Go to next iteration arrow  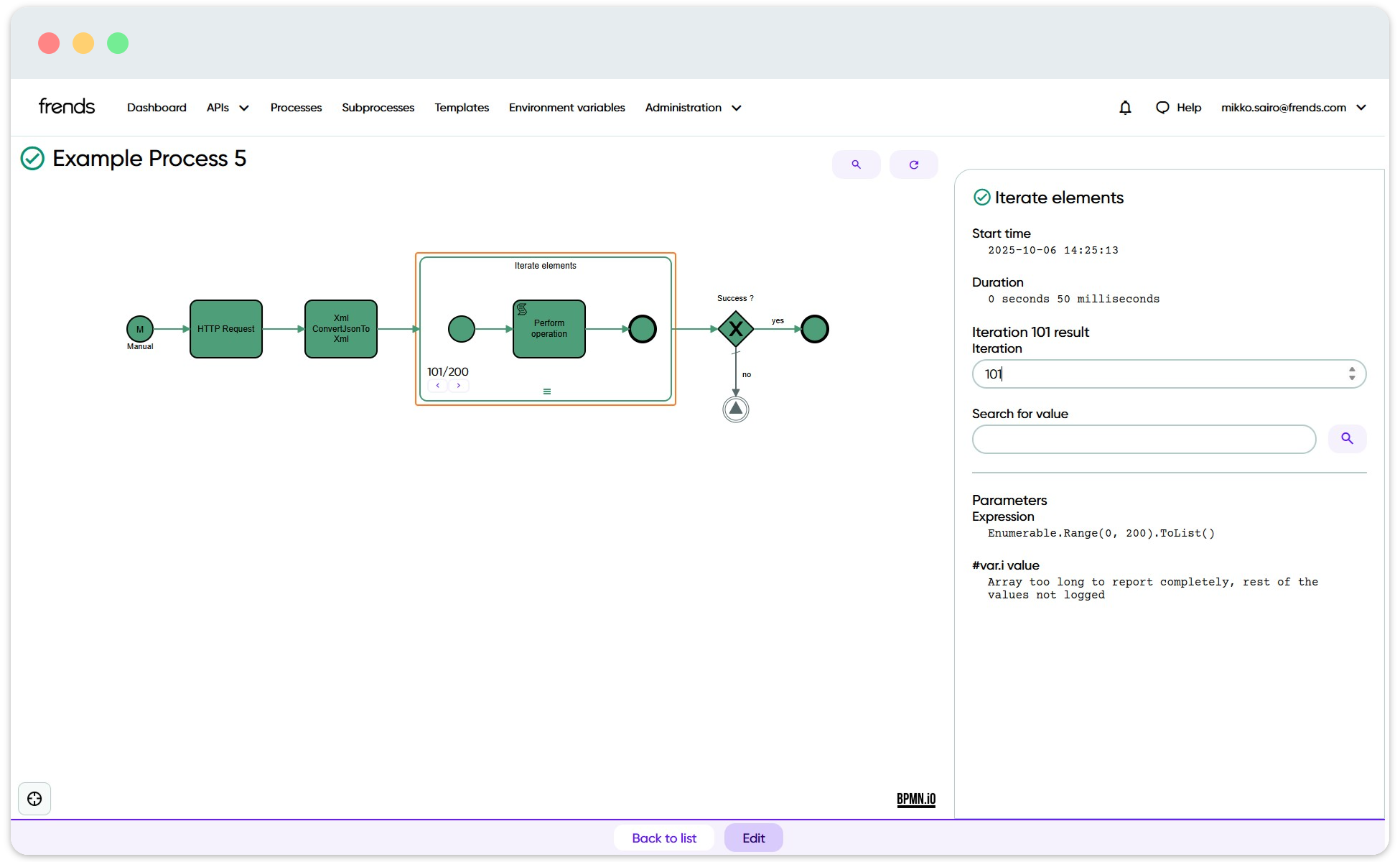pos(458,386)
